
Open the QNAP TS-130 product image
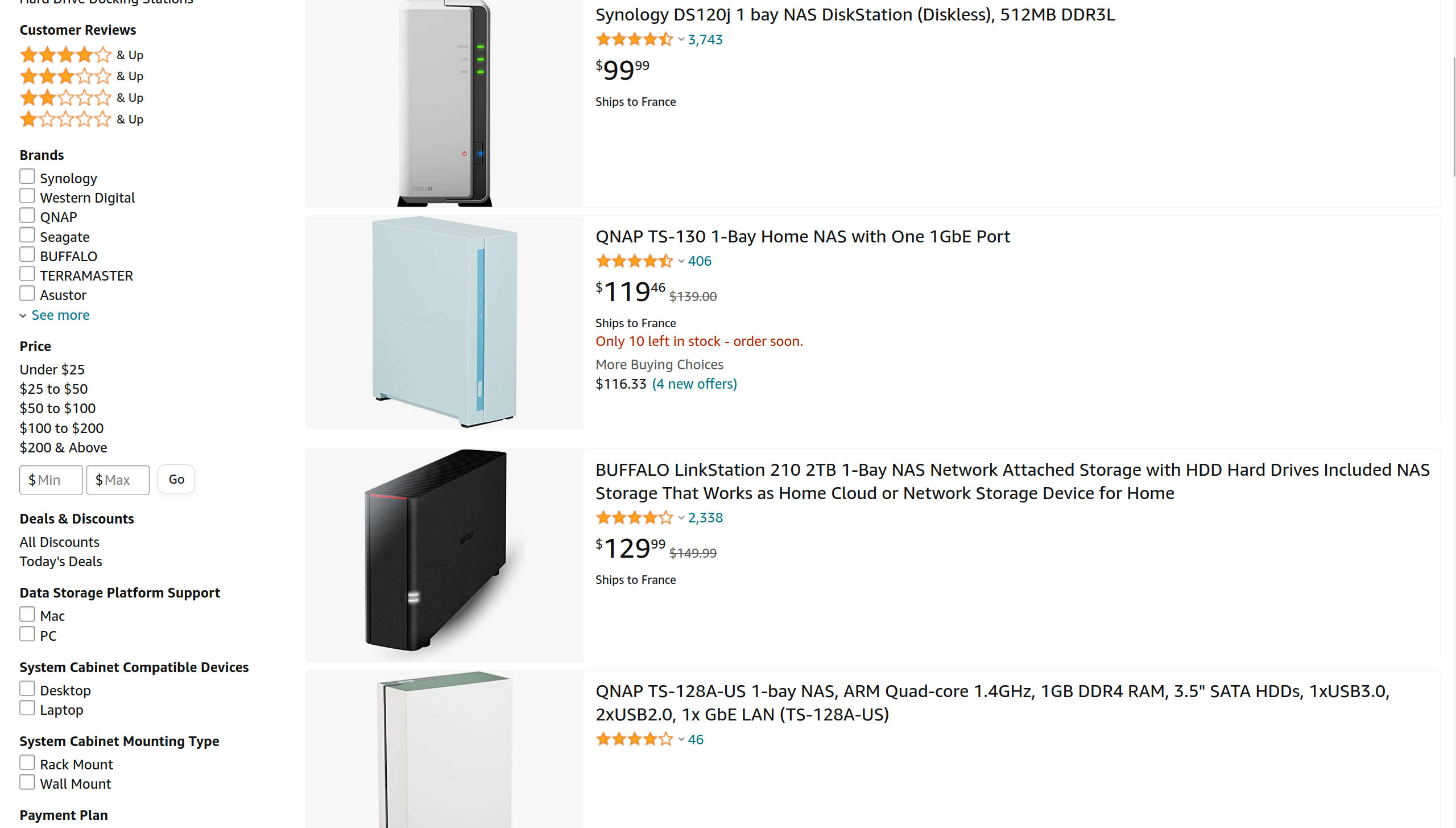(444, 322)
